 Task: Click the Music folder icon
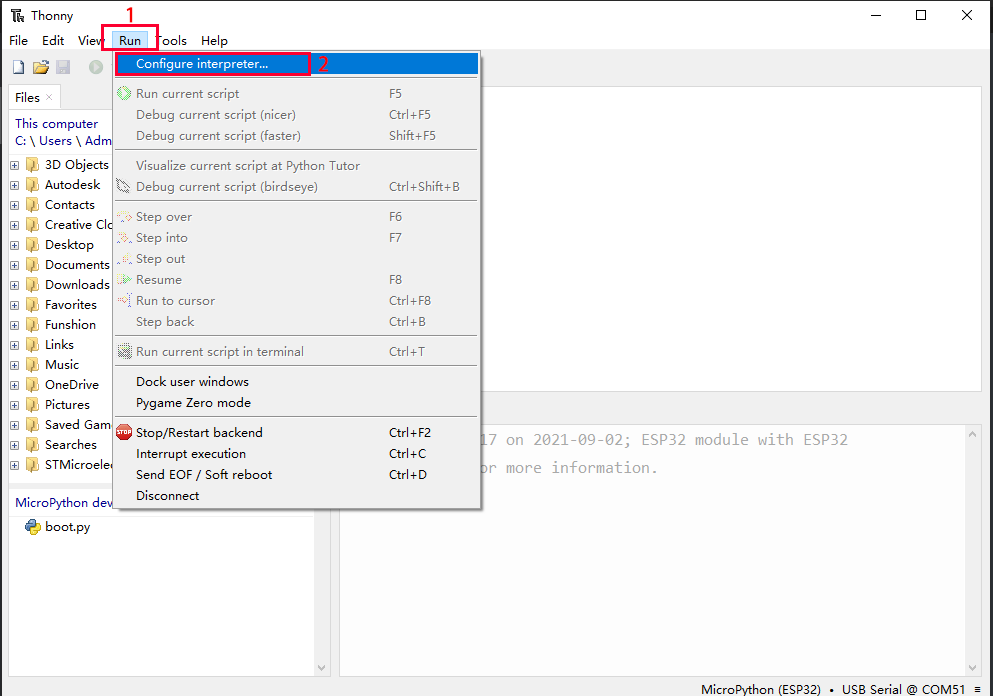pos(32,365)
